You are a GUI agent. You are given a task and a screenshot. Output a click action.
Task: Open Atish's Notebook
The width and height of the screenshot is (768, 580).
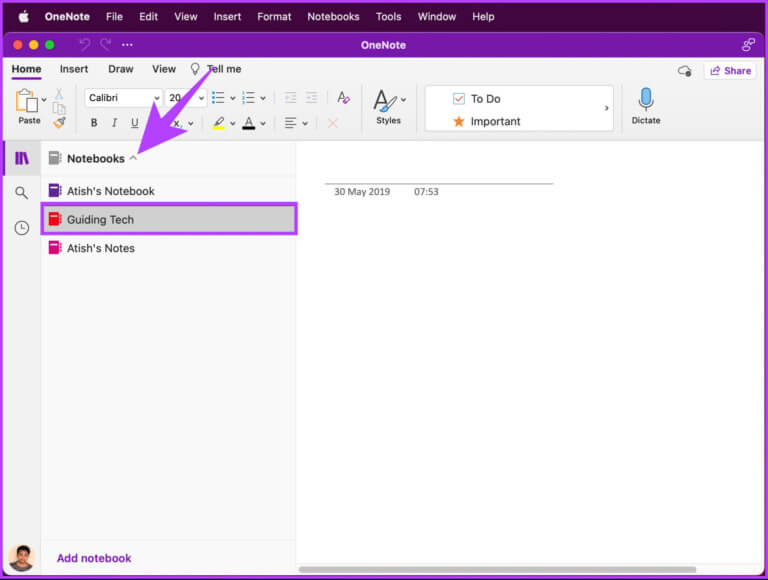(169, 191)
